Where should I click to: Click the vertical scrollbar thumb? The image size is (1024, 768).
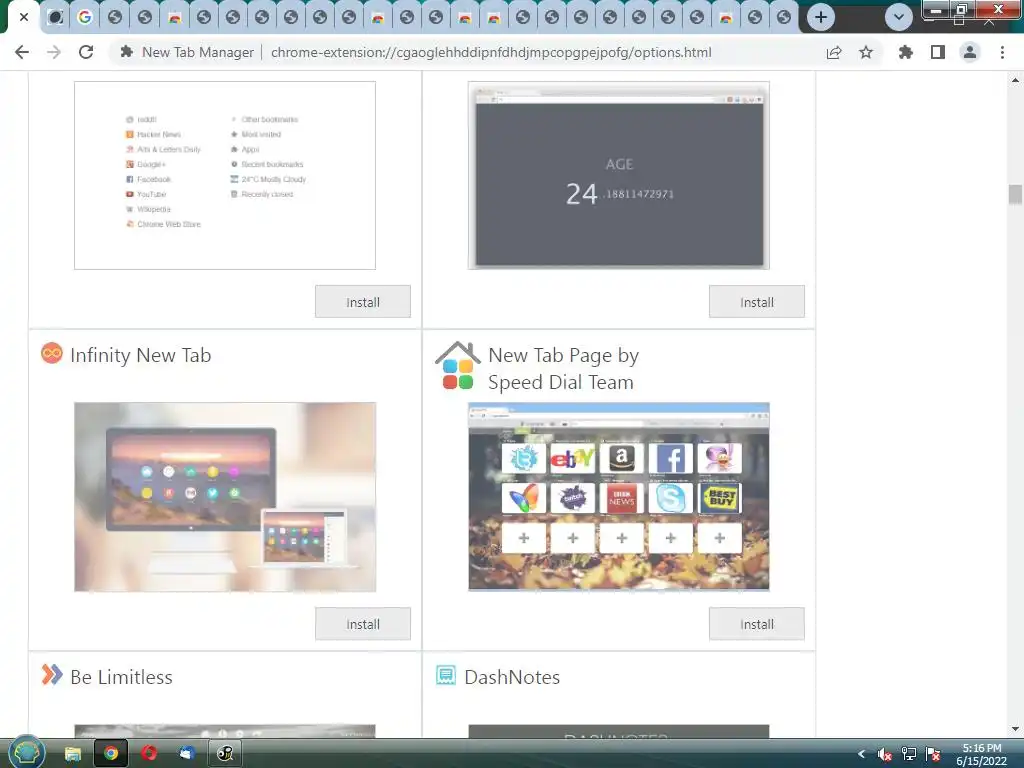click(1016, 195)
